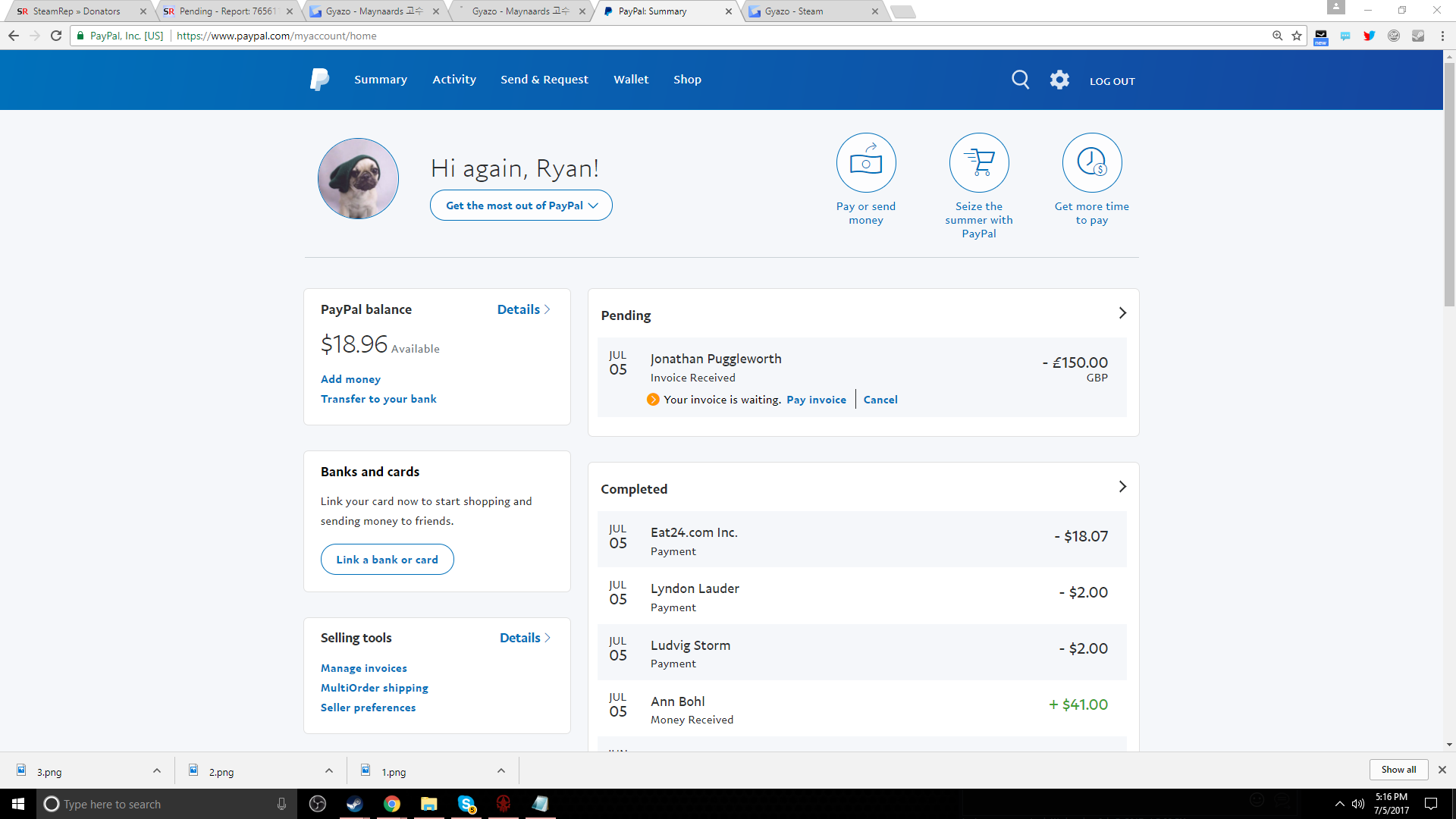Open the Windows notification center icon
The image size is (1456, 819).
point(1431,804)
